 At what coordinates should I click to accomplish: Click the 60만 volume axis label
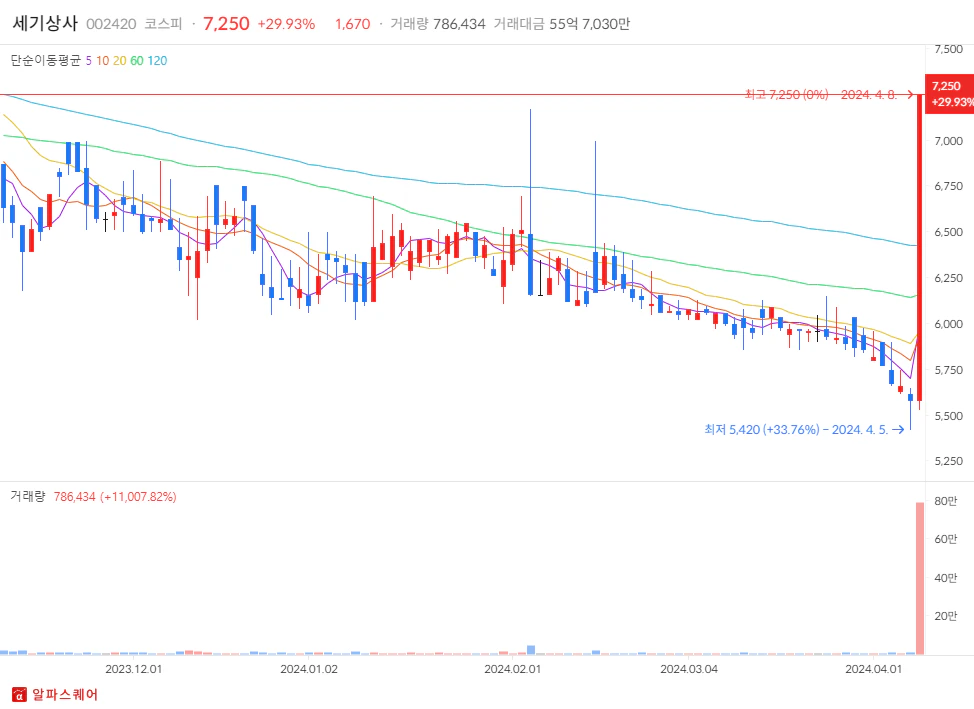[x=945, y=539]
